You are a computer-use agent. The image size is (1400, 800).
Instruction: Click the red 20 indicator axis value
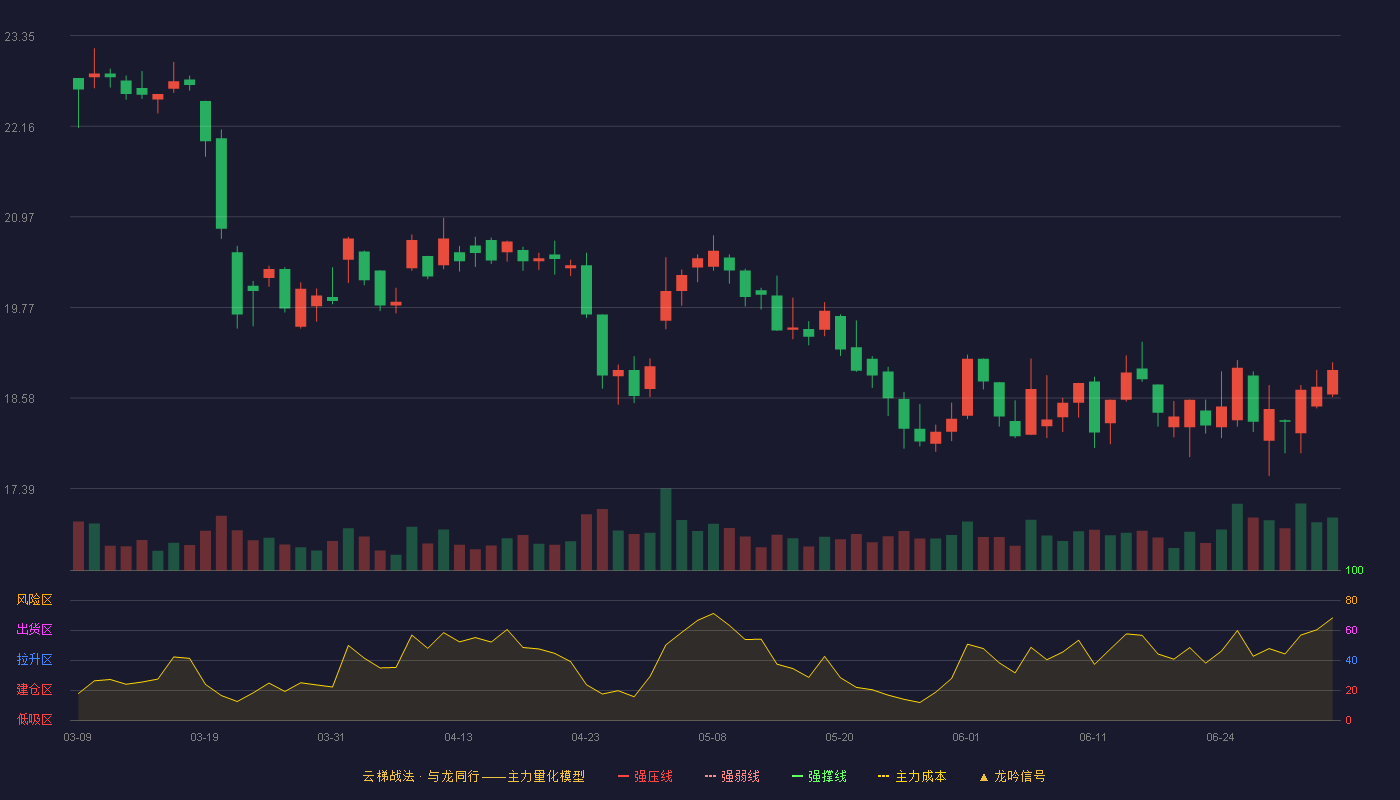tap(1351, 690)
